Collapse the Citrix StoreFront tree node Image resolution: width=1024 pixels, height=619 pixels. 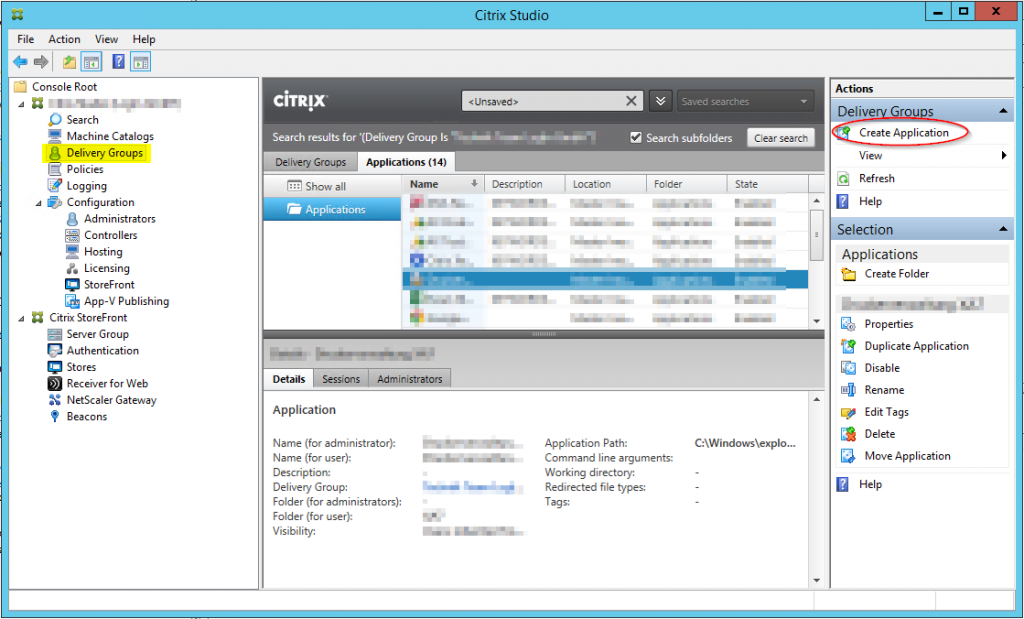21,319
